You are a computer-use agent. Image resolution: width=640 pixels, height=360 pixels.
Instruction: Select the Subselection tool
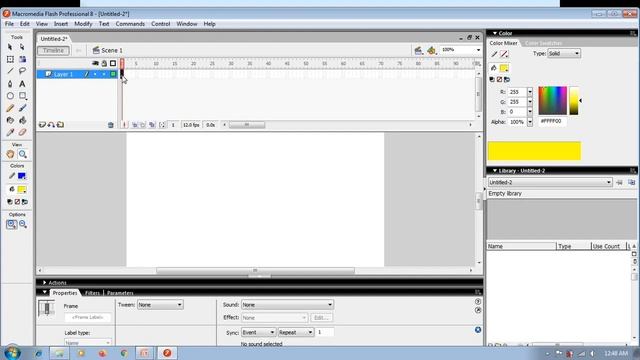(22, 47)
